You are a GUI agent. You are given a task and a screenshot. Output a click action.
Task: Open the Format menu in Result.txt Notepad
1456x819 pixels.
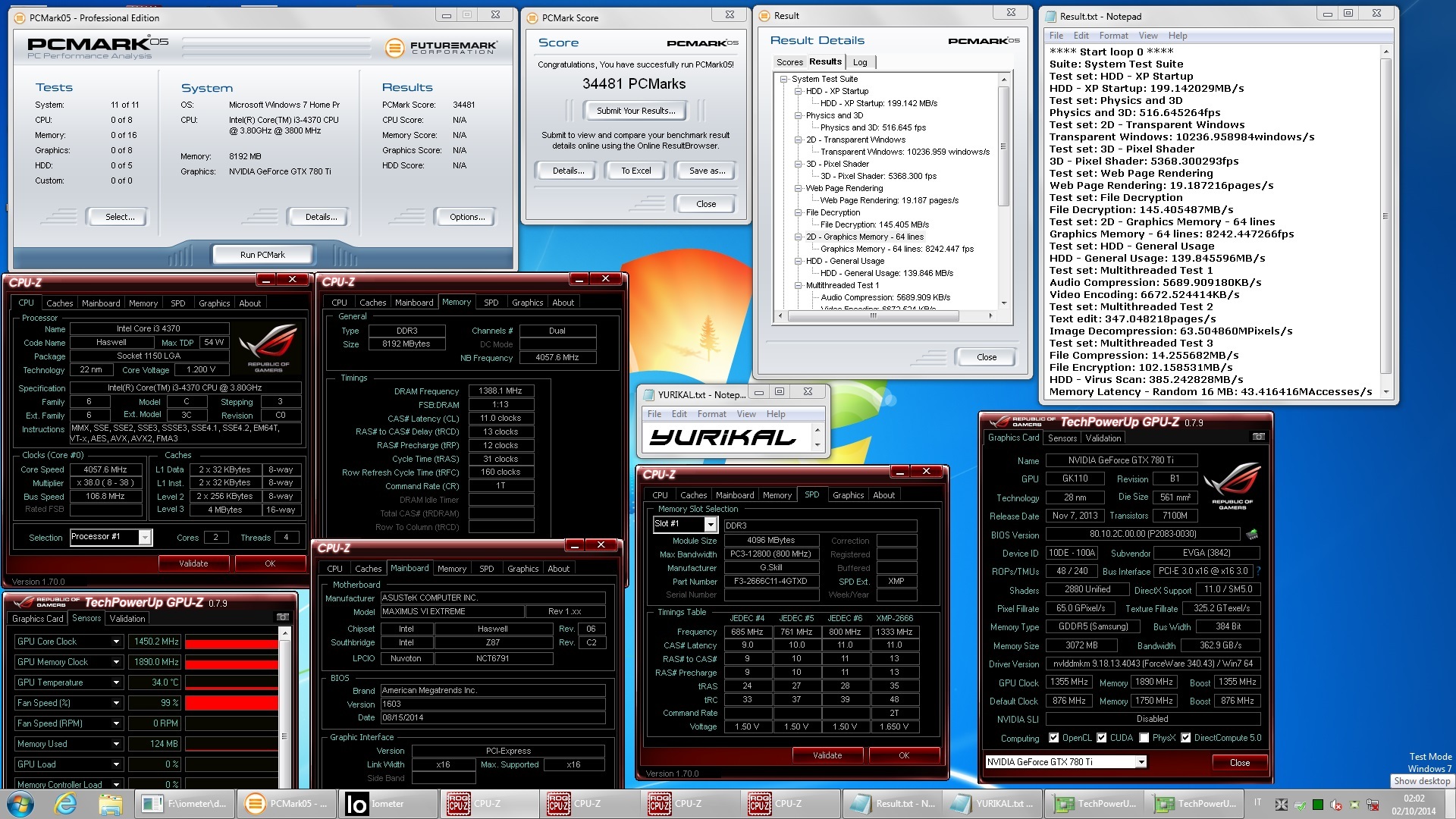(x=1113, y=36)
